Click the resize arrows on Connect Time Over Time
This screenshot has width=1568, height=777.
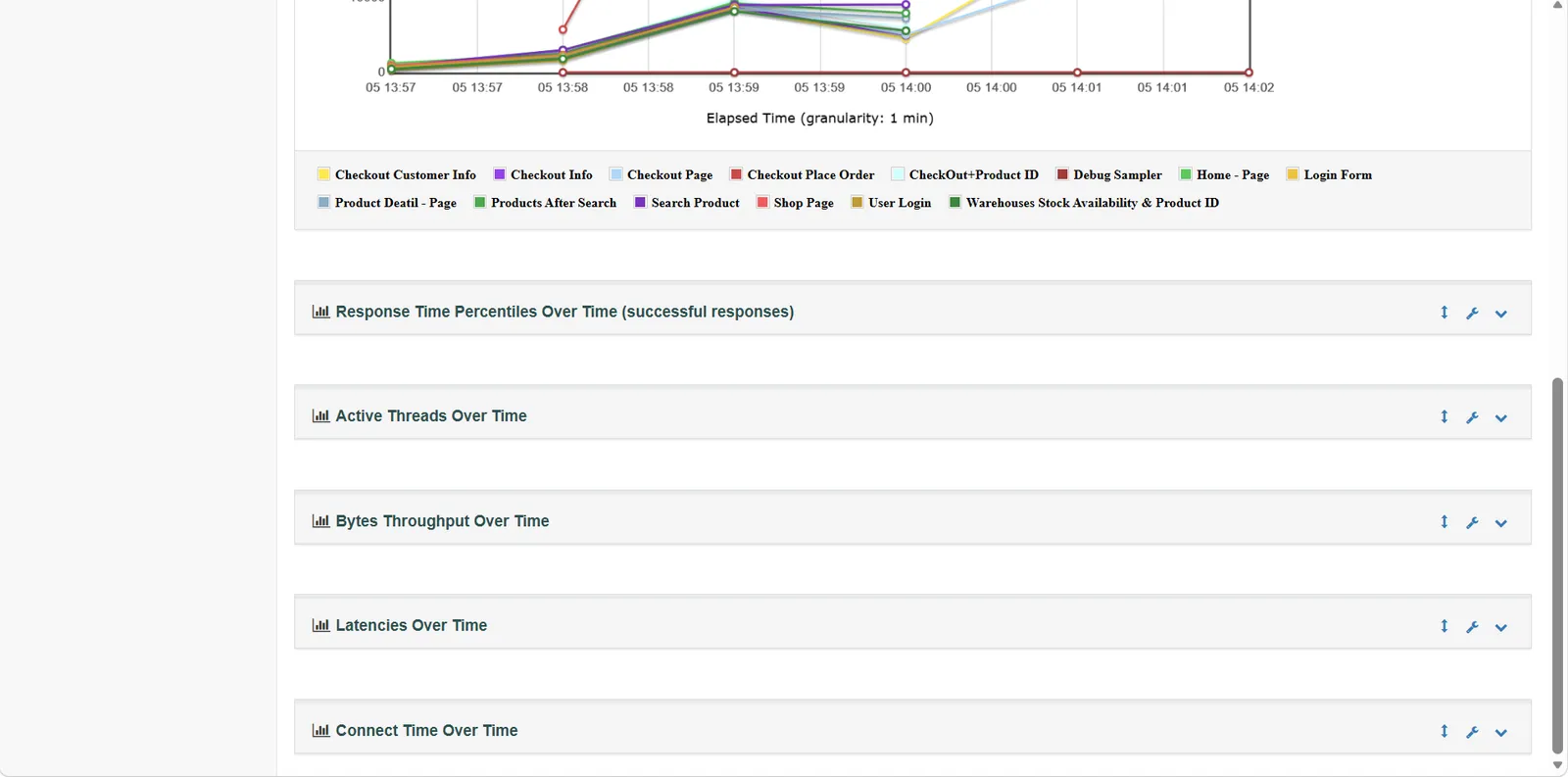(x=1444, y=731)
